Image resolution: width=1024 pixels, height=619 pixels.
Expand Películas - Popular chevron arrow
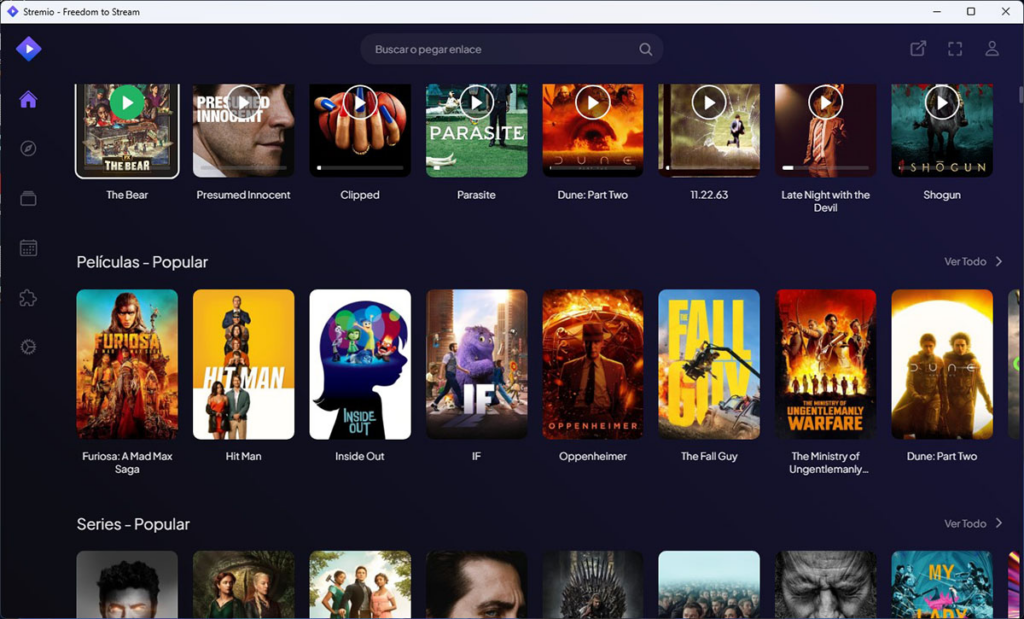[999, 262]
